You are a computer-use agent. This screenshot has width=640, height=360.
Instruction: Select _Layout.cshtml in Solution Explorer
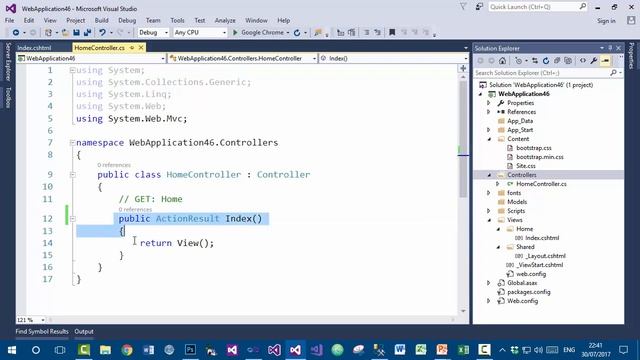pyautogui.click(x=545, y=256)
